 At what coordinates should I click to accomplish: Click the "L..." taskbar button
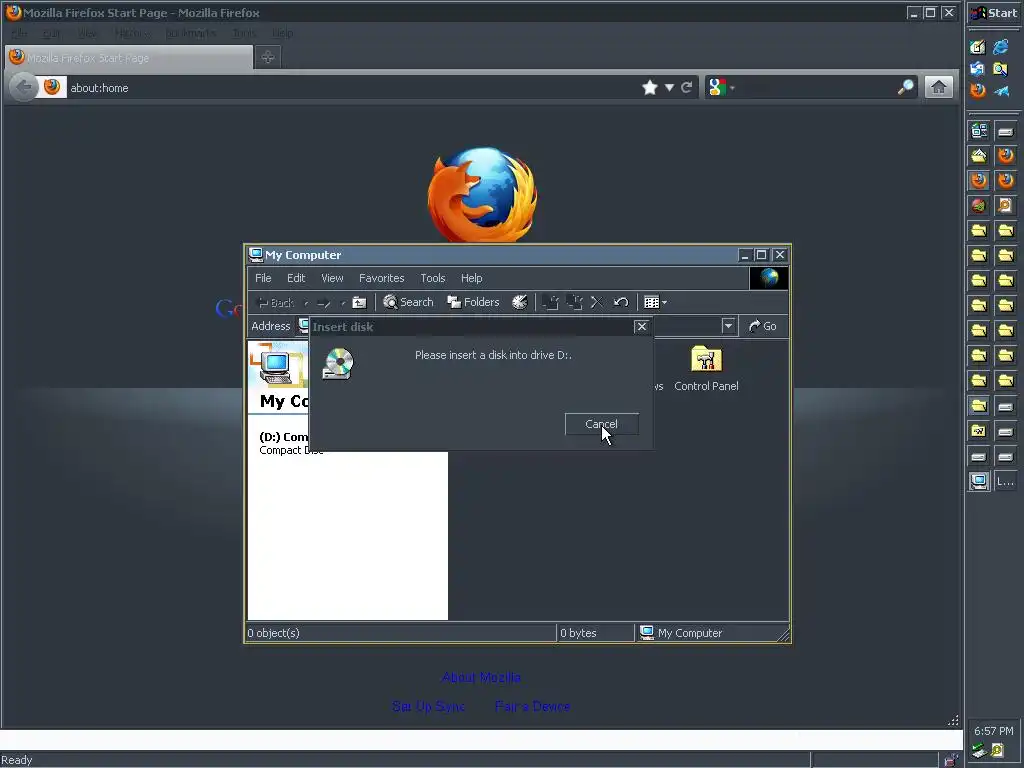click(x=1005, y=482)
